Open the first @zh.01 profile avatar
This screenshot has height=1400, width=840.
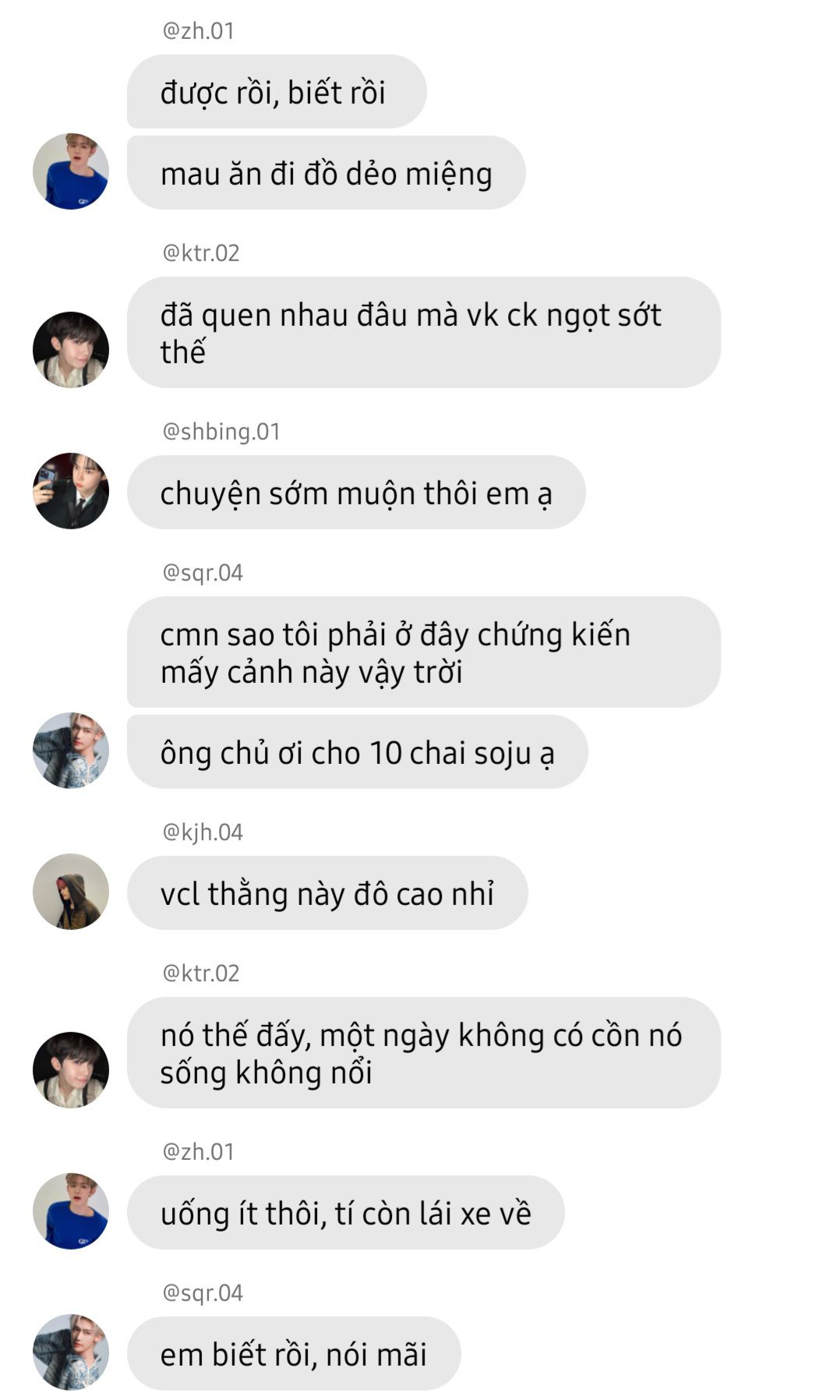[x=71, y=171]
